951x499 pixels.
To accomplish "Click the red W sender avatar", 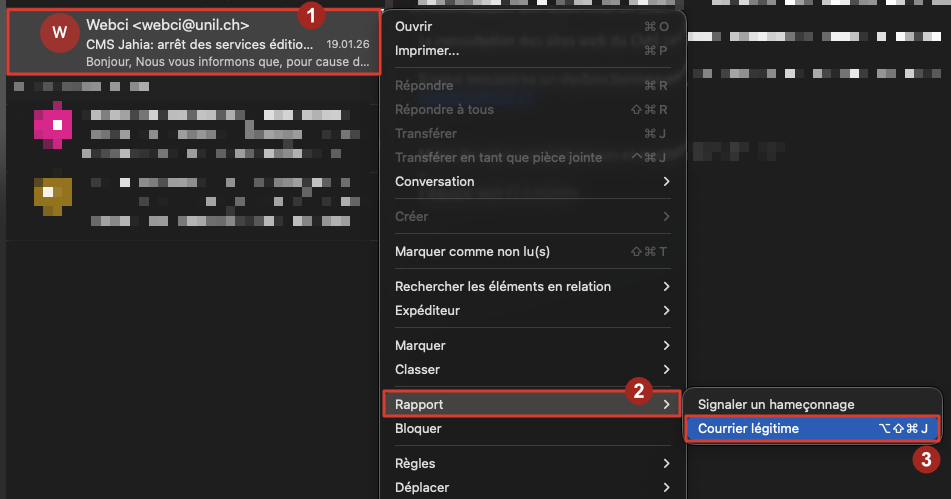I will click(x=59, y=33).
